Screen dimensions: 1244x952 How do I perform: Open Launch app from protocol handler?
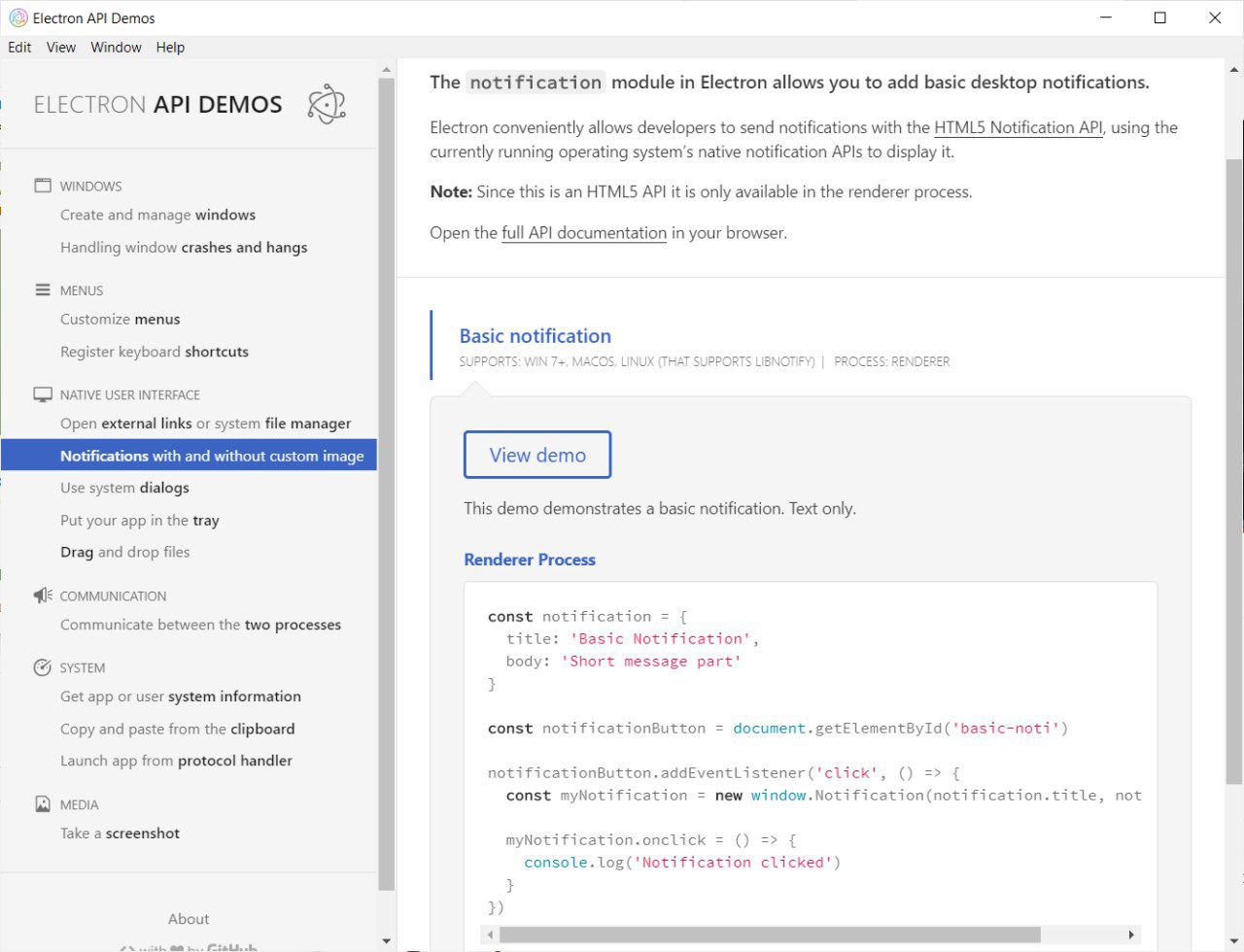(x=176, y=761)
